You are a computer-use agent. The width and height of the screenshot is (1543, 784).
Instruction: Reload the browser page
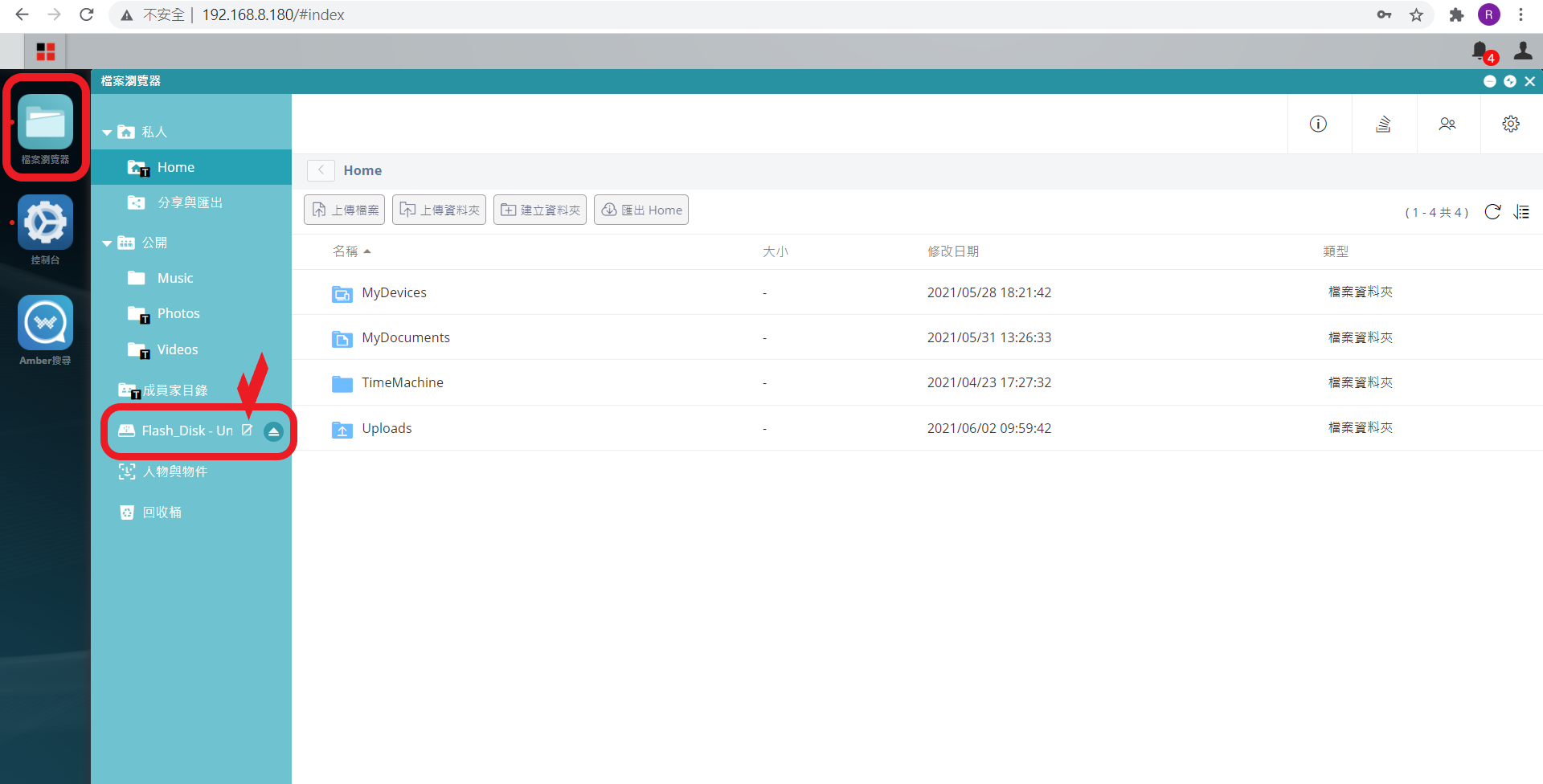87,14
